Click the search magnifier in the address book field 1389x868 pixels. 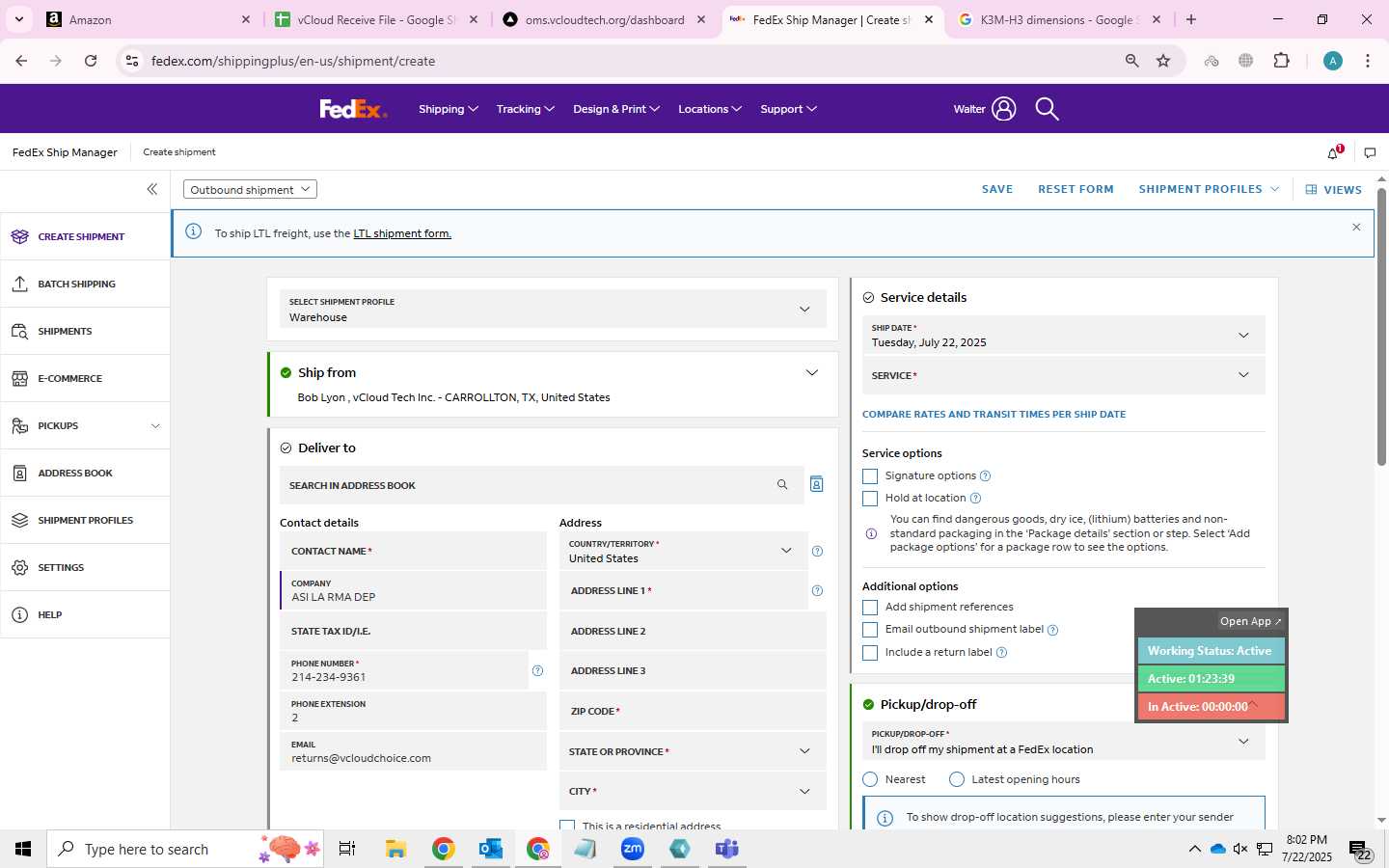coord(782,485)
